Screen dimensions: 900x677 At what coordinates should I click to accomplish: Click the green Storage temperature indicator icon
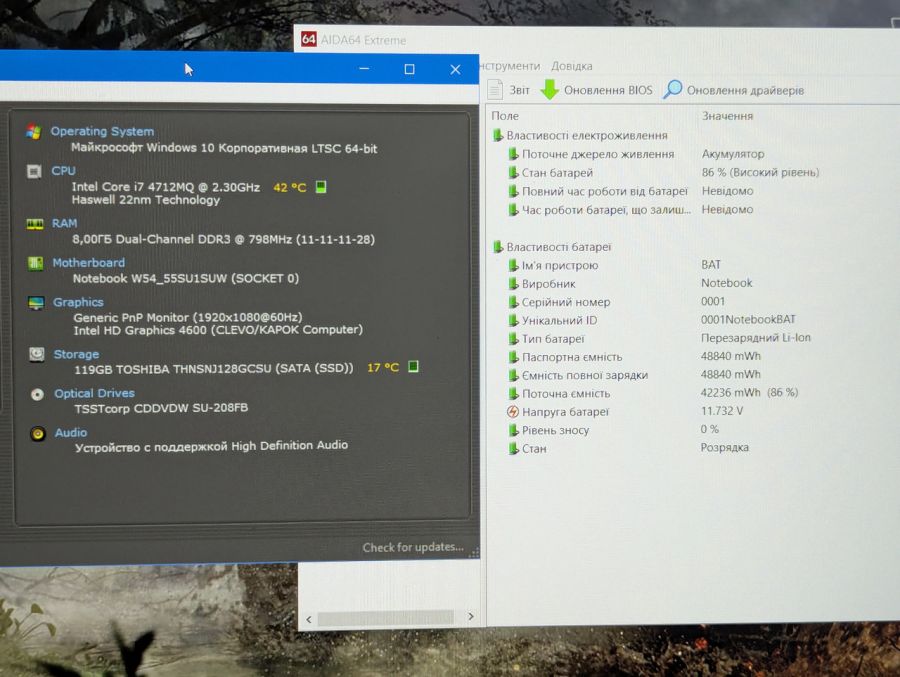(x=413, y=366)
